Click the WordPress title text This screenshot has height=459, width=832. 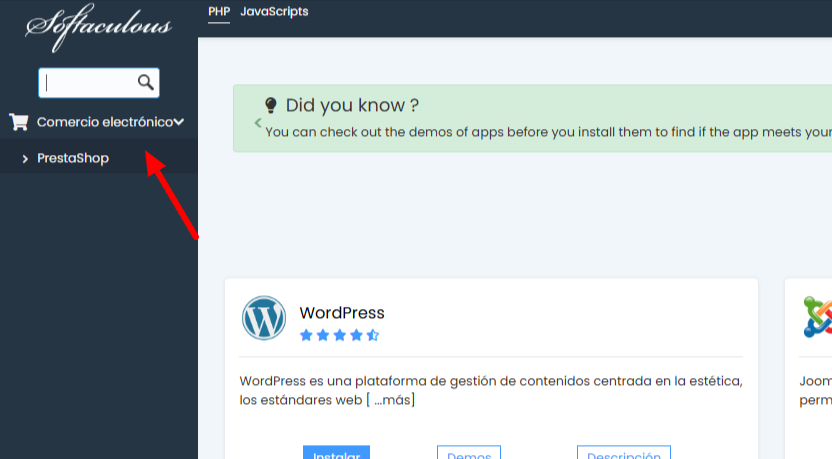coord(342,313)
